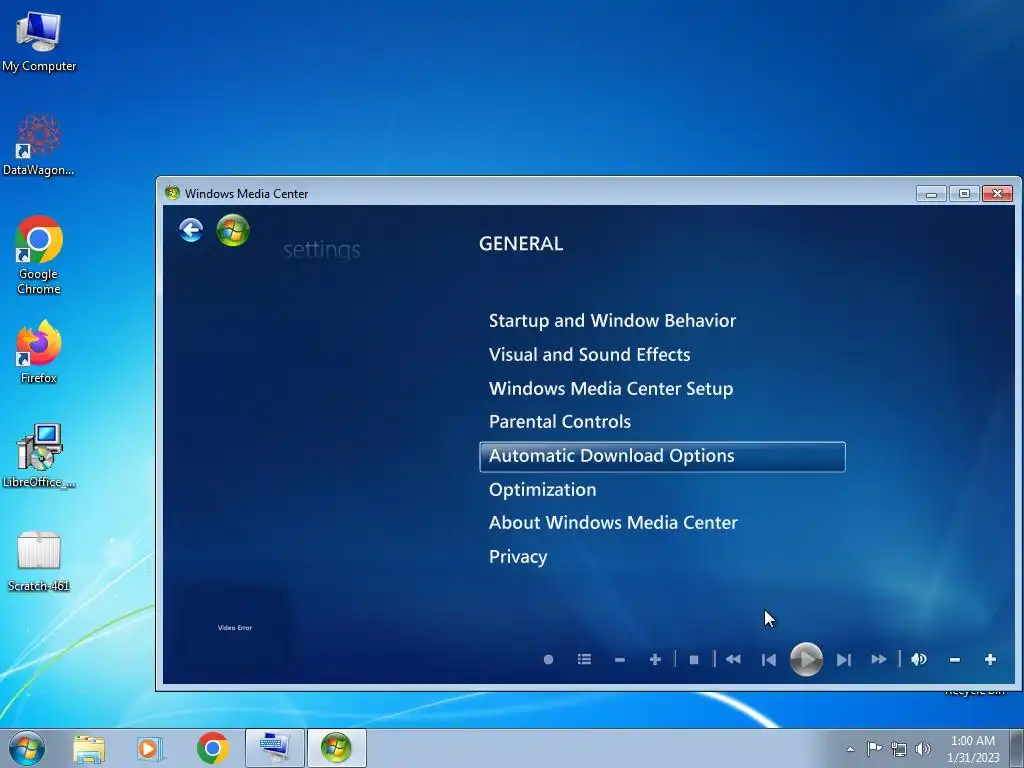Select Automatic Download Options
This screenshot has width=1024, height=768.
[662, 456]
